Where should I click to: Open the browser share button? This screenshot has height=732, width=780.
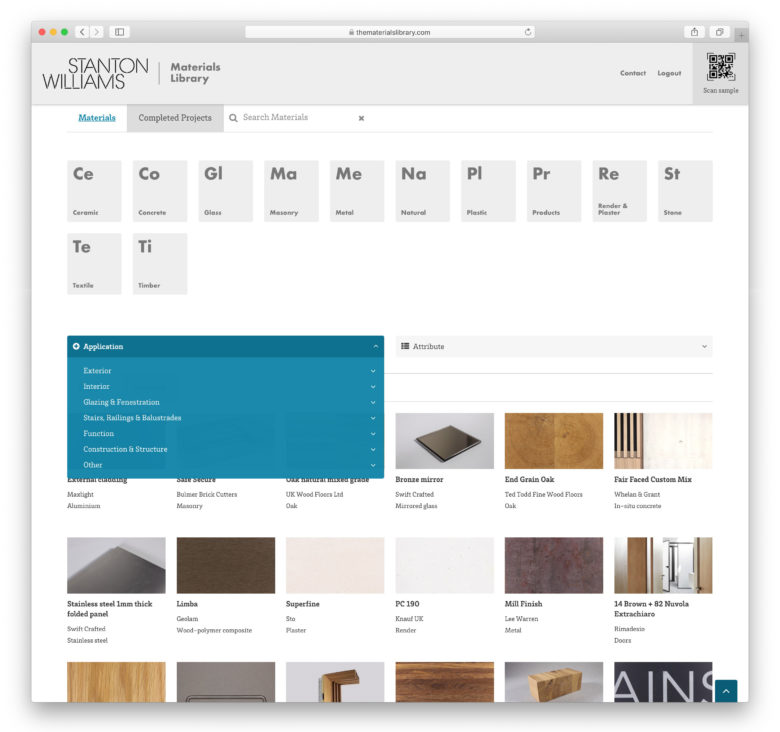click(694, 32)
